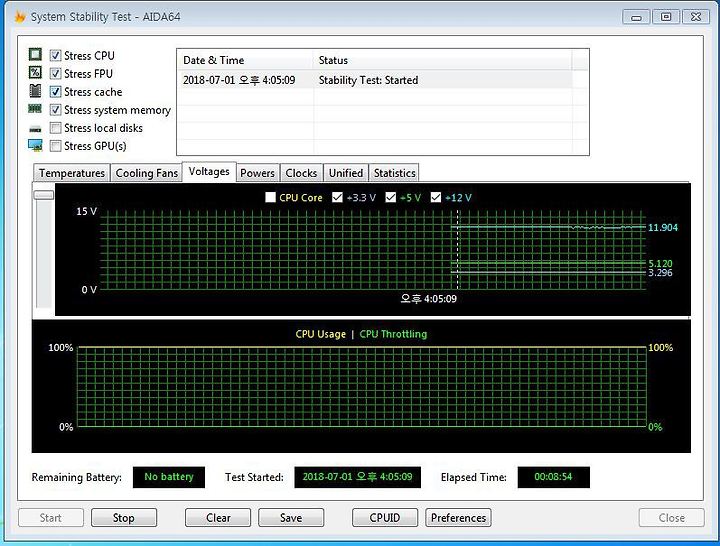Click the 5.120 voltage reading
The height and width of the screenshot is (546, 720).
660,263
